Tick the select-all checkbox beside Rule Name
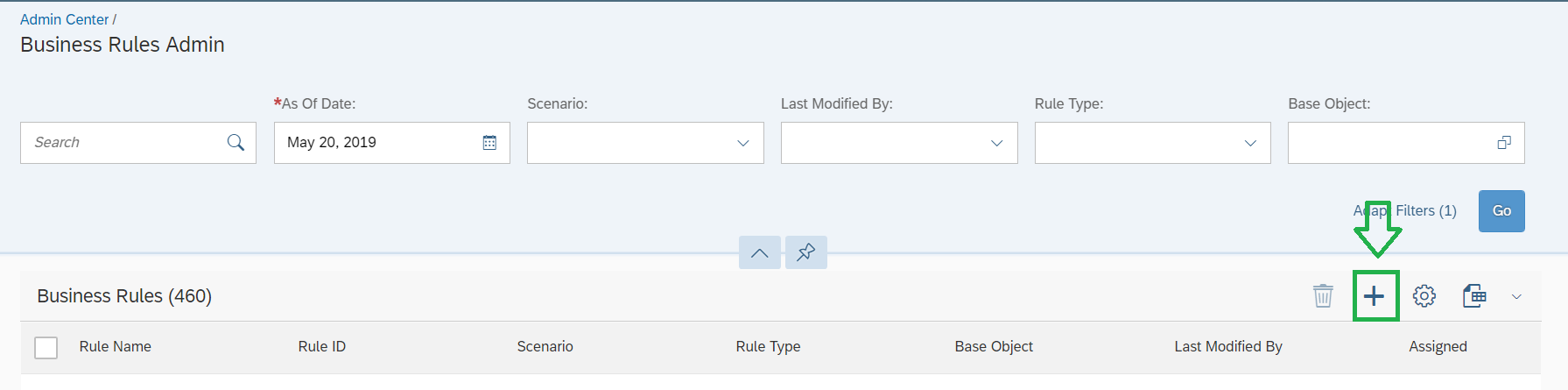Viewport: 1568px width, 390px height. coord(46,348)
